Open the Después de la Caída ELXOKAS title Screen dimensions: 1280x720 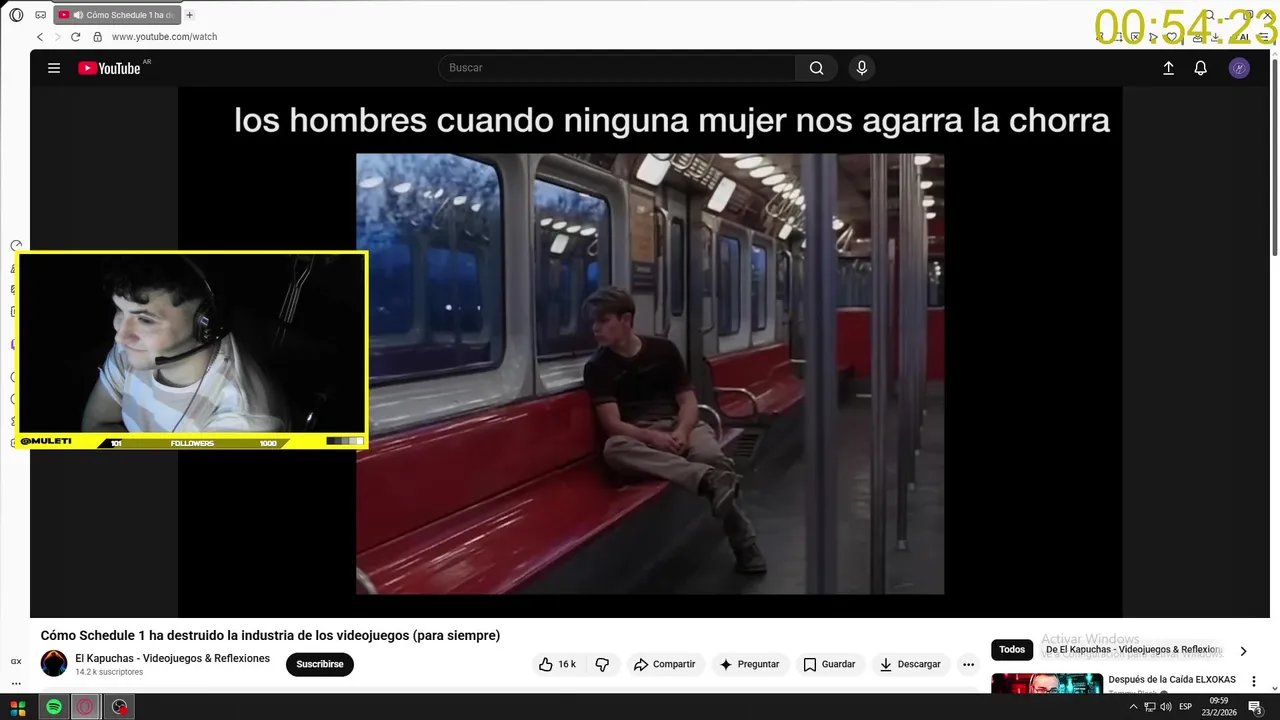coord(1172,679)
